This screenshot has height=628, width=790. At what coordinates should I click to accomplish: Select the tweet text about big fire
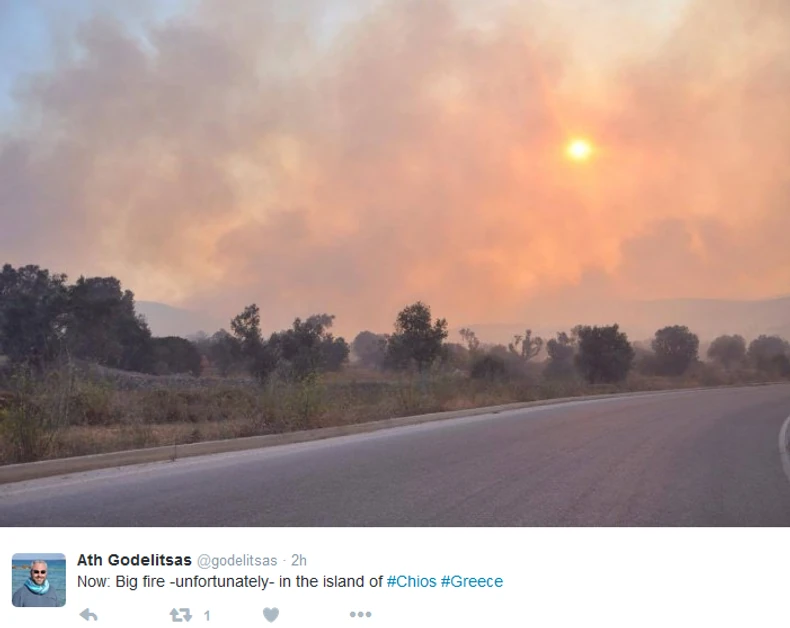click(290, 582)
